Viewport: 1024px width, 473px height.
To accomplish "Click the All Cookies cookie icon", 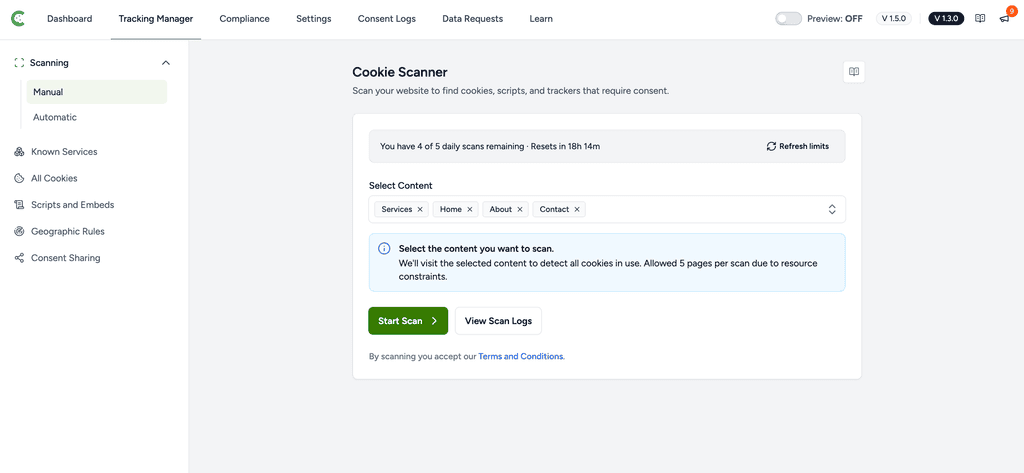I will click(x=19, y=178).
